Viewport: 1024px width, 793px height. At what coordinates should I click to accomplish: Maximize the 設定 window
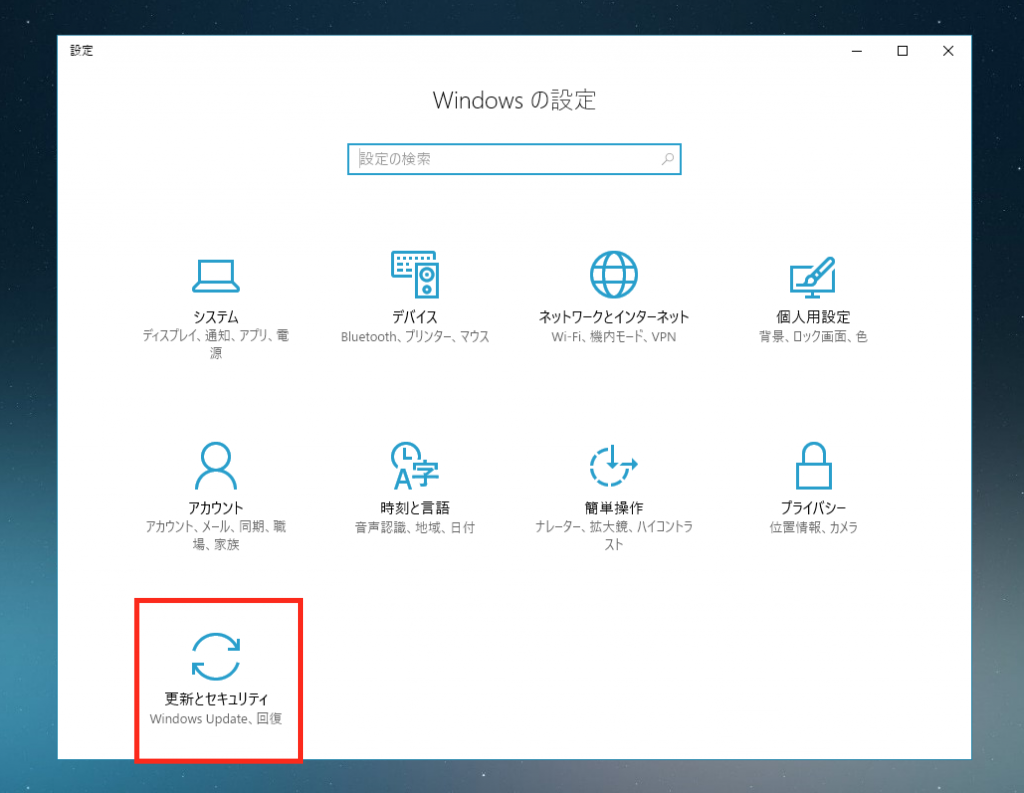click(x=903, y=50)
